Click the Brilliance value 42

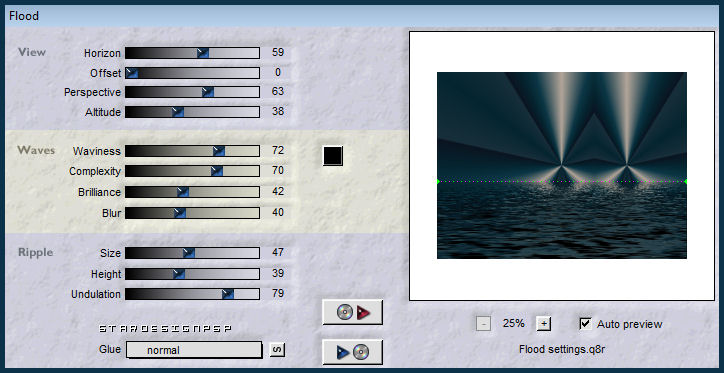point(278,191)
